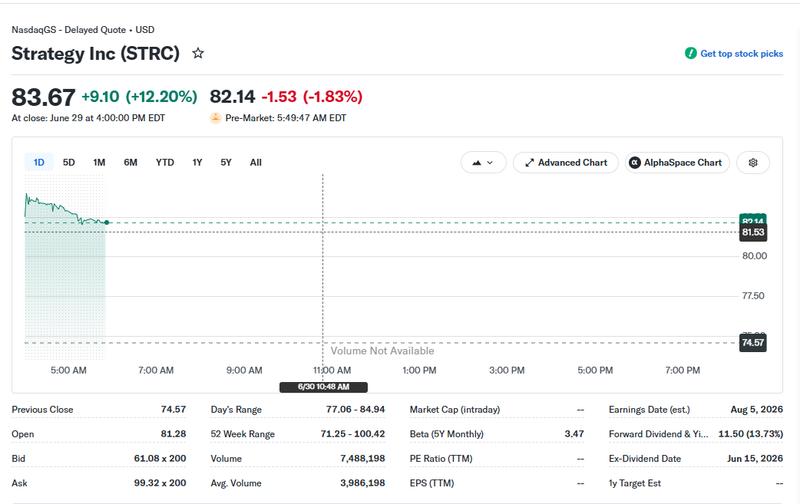Click the AlphaSpace logo icon
The width and height of the screenshot is (800, 504).
[x=635, y=163]
